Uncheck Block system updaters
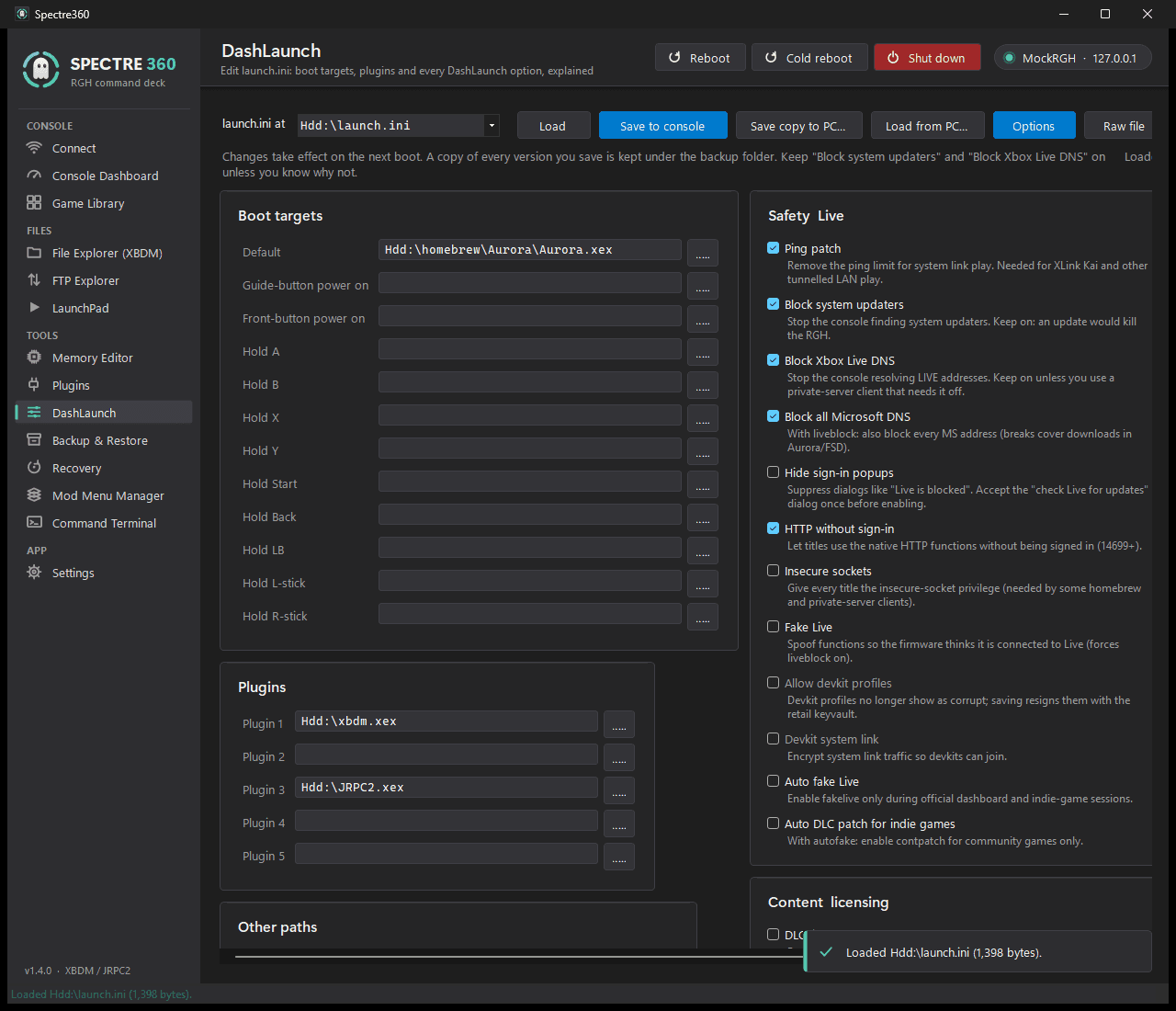The width and height of the screenshot is (1176, 1011). pyautogui.click(x=774, y=304)
